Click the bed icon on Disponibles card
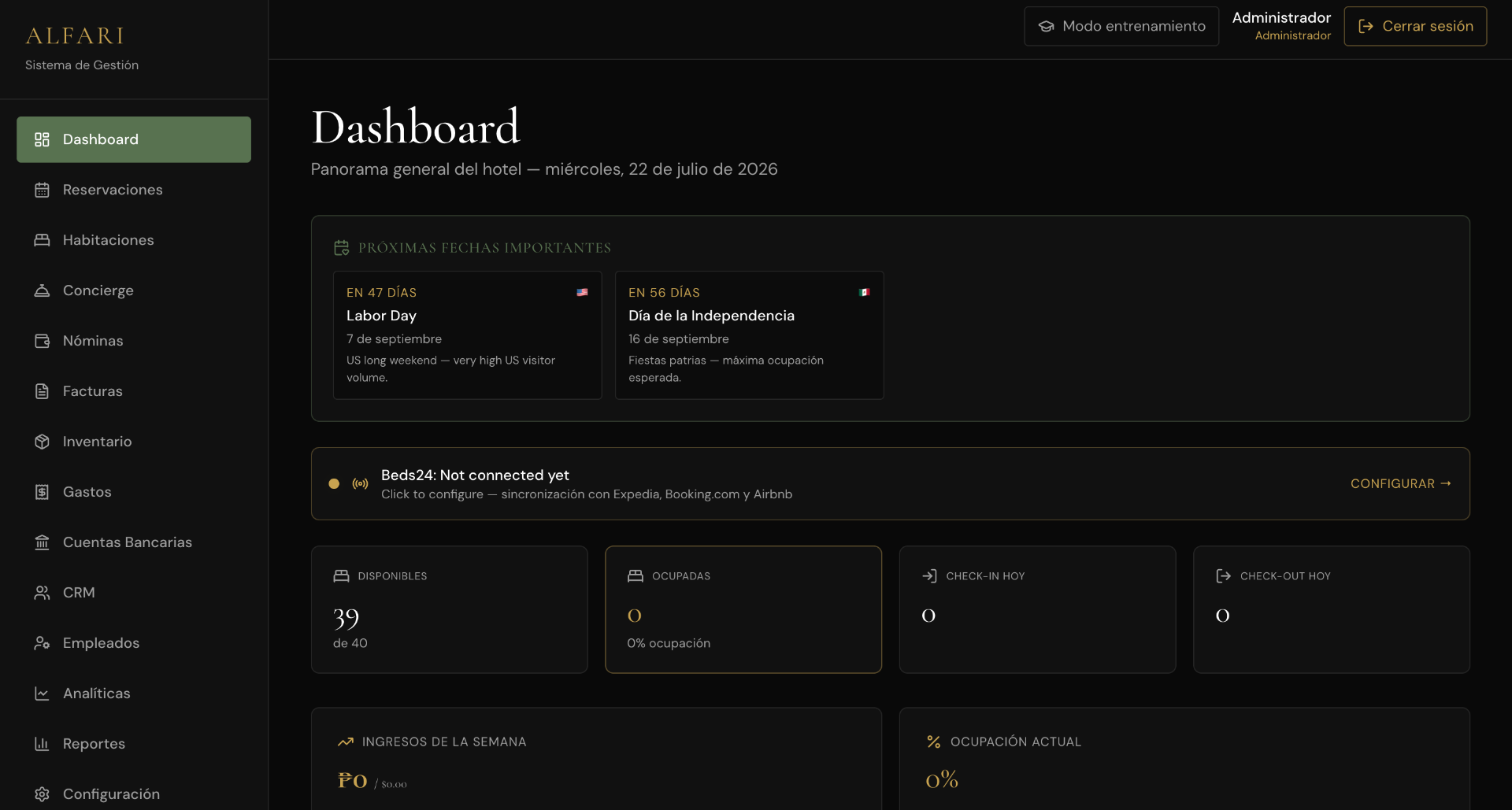1512x810 pixels. click(x=341, y=576)
